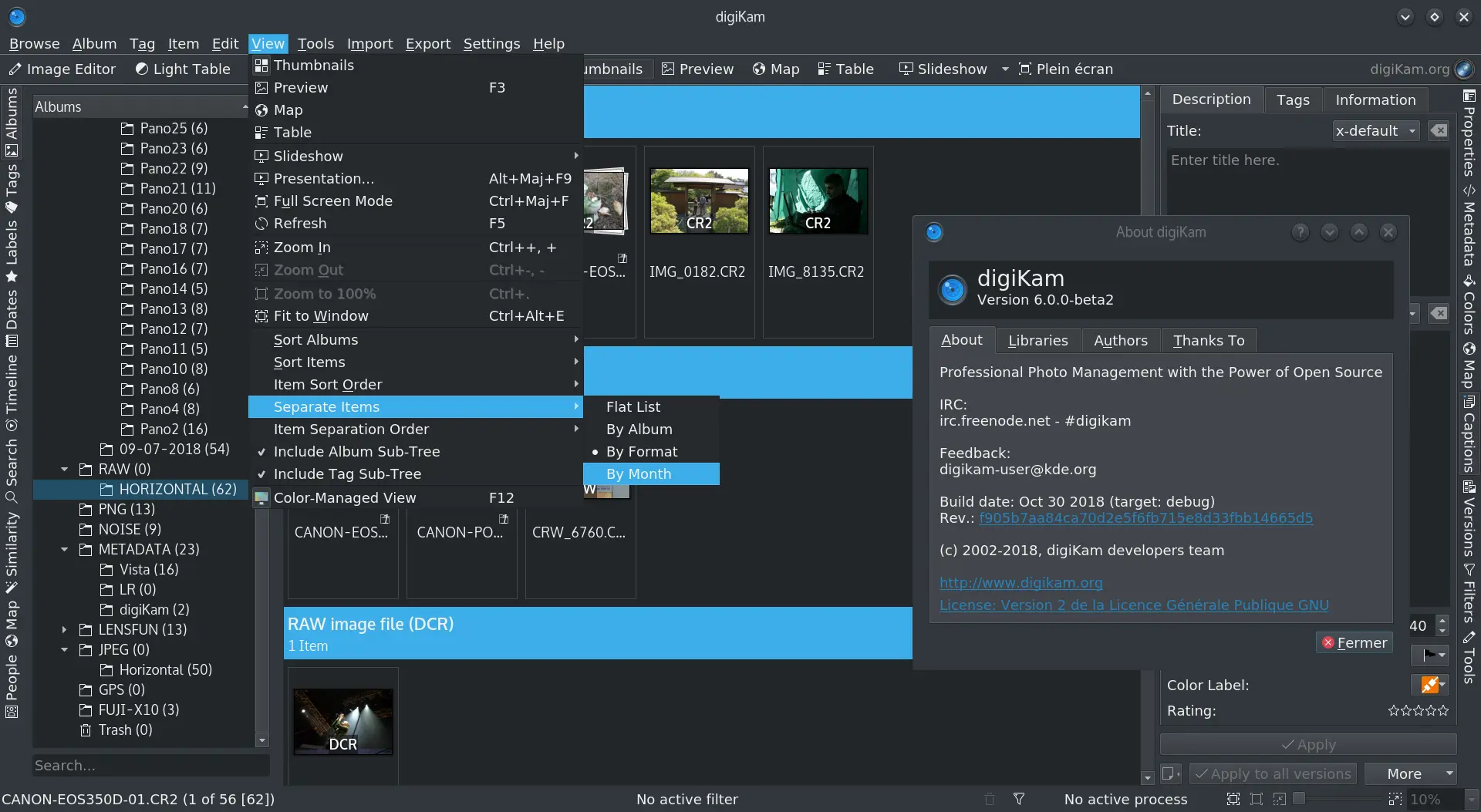Open the x-default title language dropdown
This screenshot has height=812, width=1481.
[x=1375, y=130]
